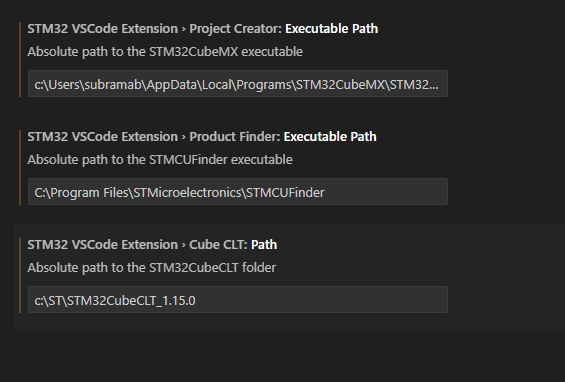Image resolution: width=565 pixels, height=382 pixels.
Task: Click the modified indicator bar beside Product Finder
Action: pyautogui.click(x=20, y=168)
